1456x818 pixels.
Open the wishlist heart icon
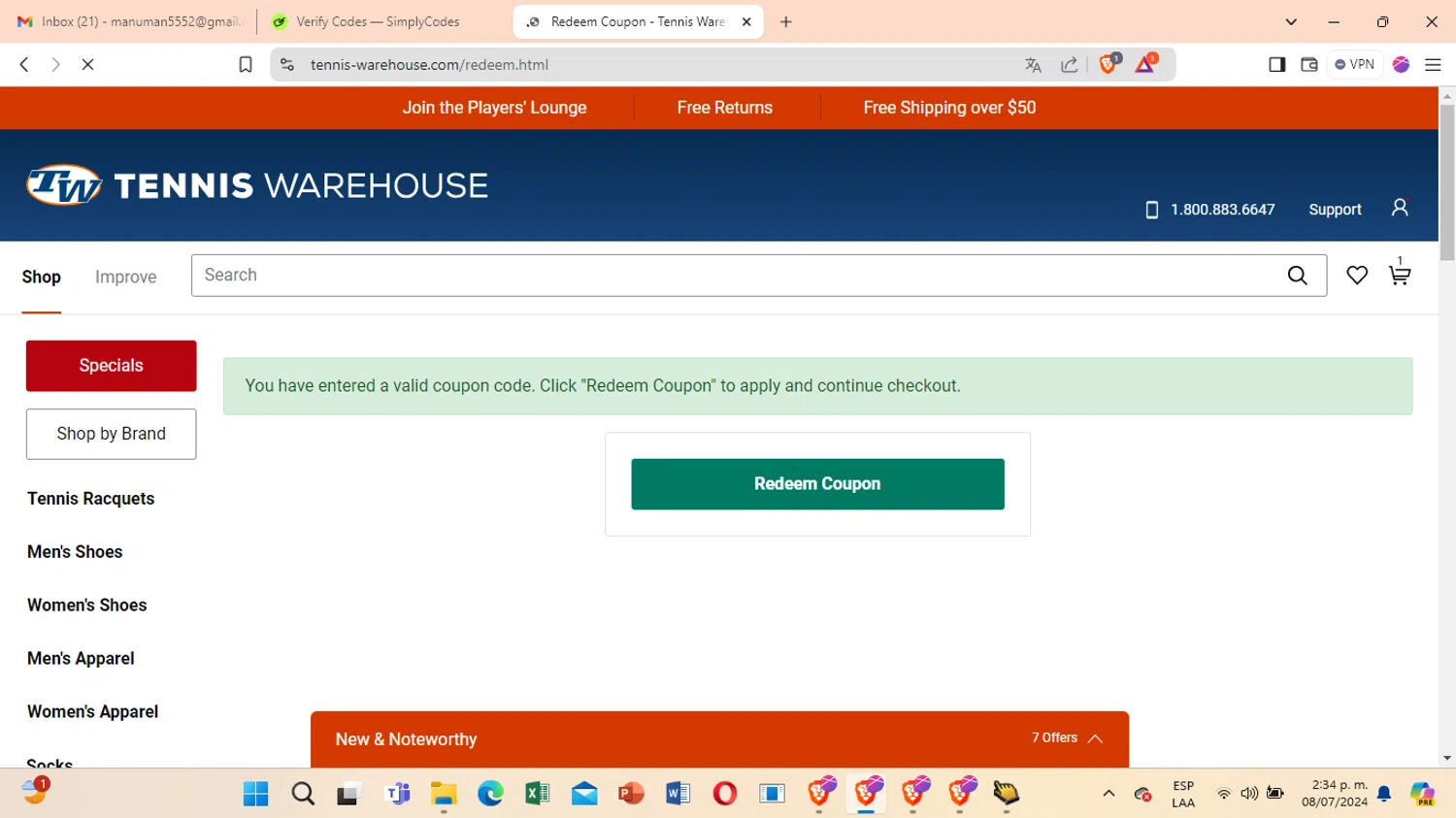click(1357, 276)
